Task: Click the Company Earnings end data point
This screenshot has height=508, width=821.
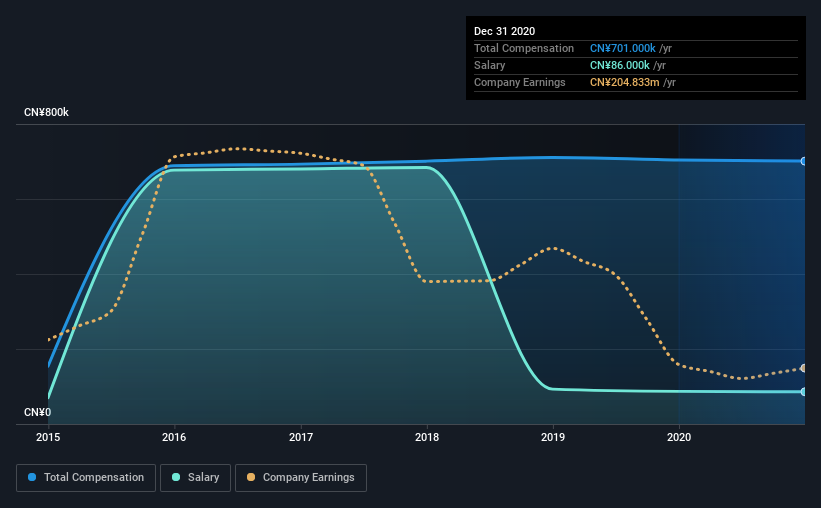Action: 803,368
